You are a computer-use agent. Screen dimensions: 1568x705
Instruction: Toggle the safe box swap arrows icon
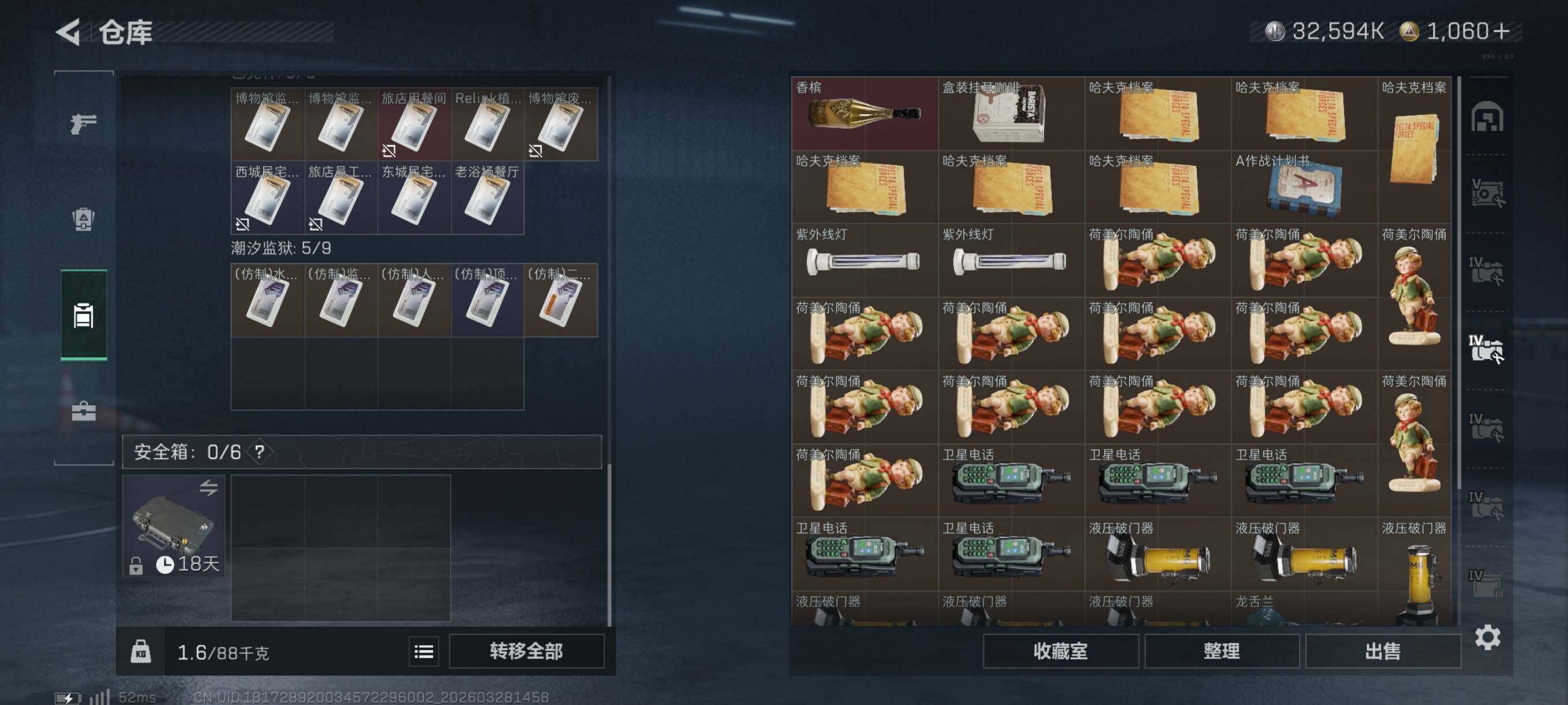pos(208,487)
